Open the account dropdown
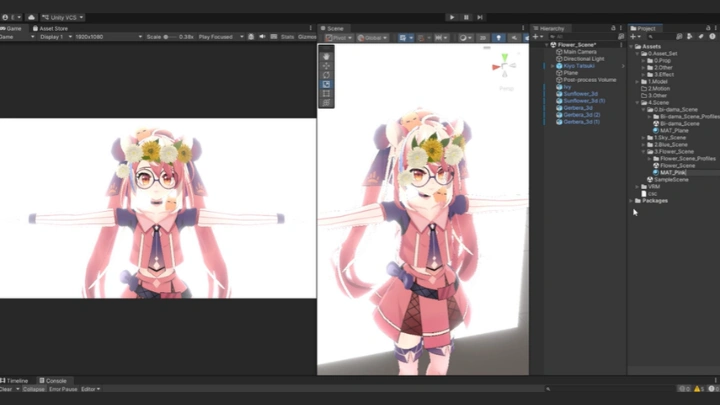720x405 pixels. pyautogui.click(x=11, y=17)
